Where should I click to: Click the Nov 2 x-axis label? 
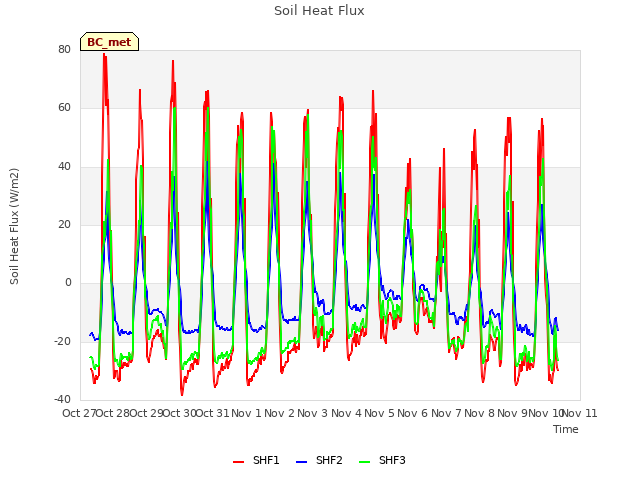[280, 413]
